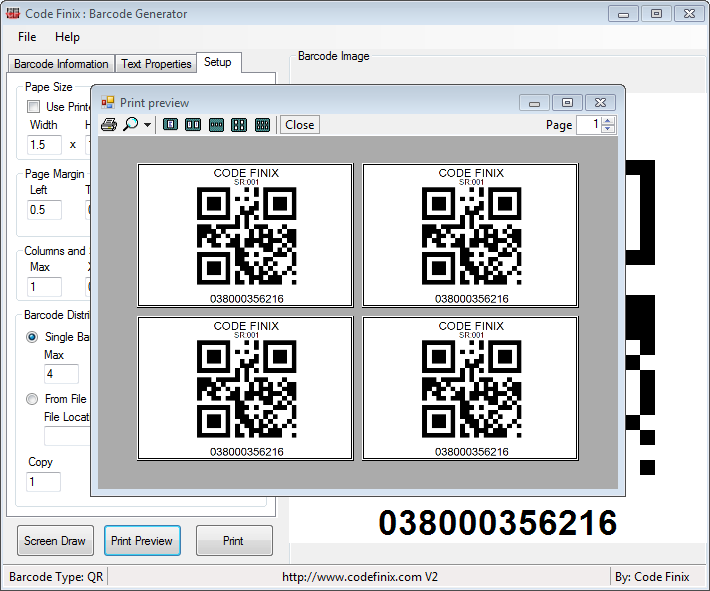Minimize the Code Finix main window
The height and width of the screenshot is (591, 710).
(624, 14)
